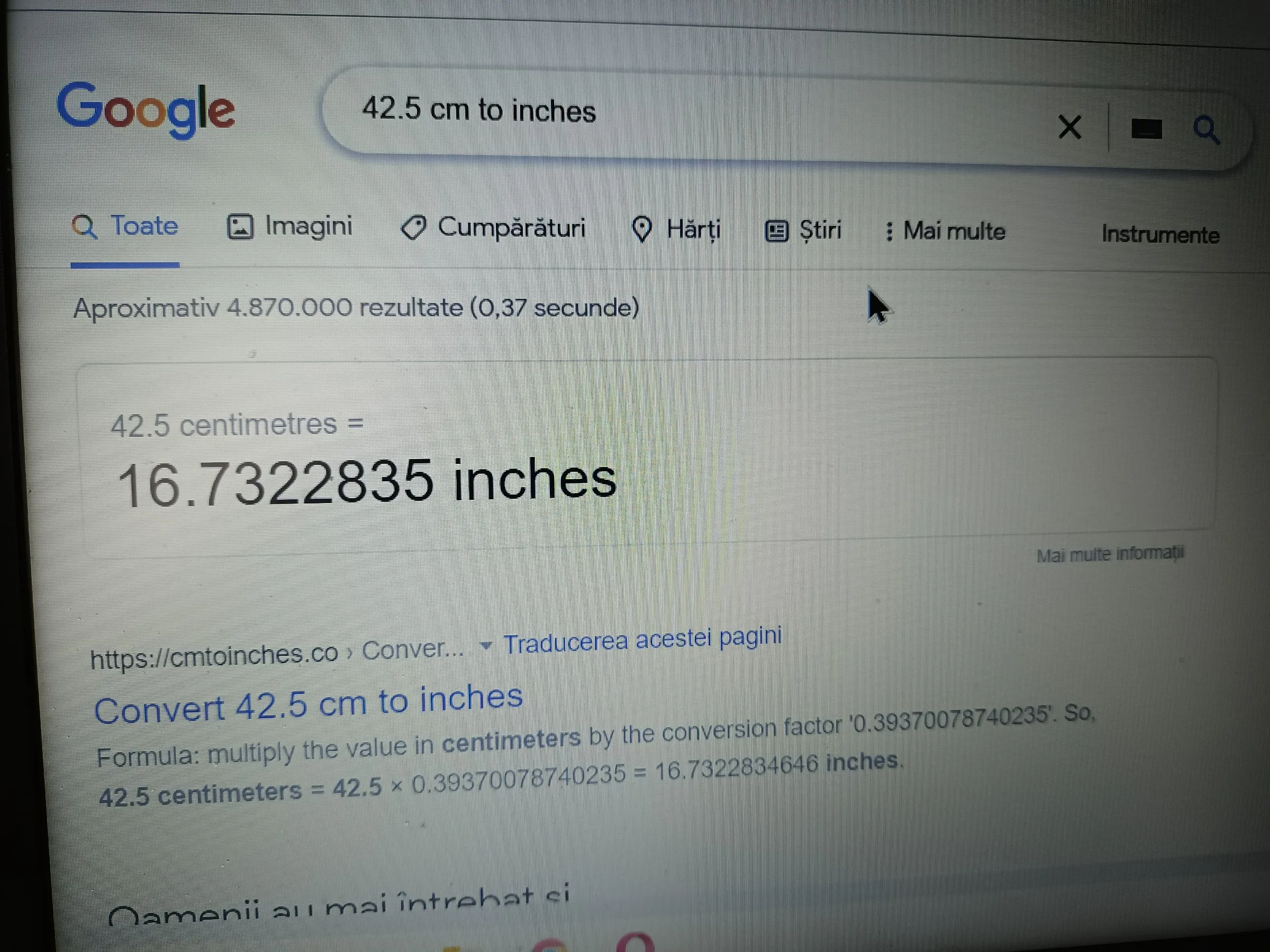Click the Știri newspaper icon
The image size is (1270, 952).
[777, 231]
